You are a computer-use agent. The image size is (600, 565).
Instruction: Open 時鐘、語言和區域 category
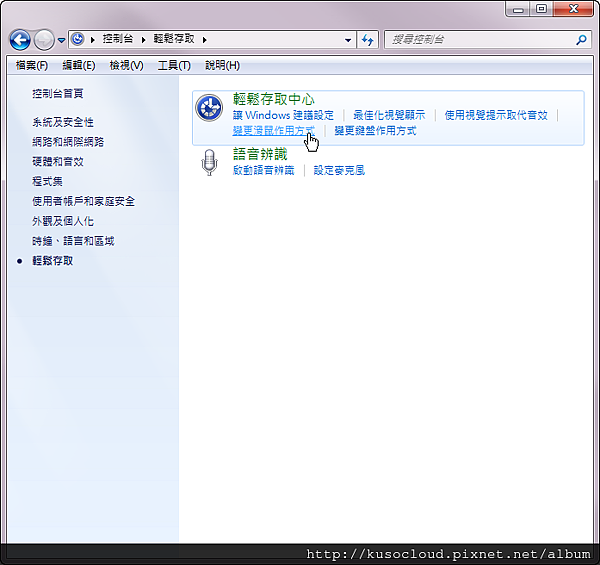73,241
